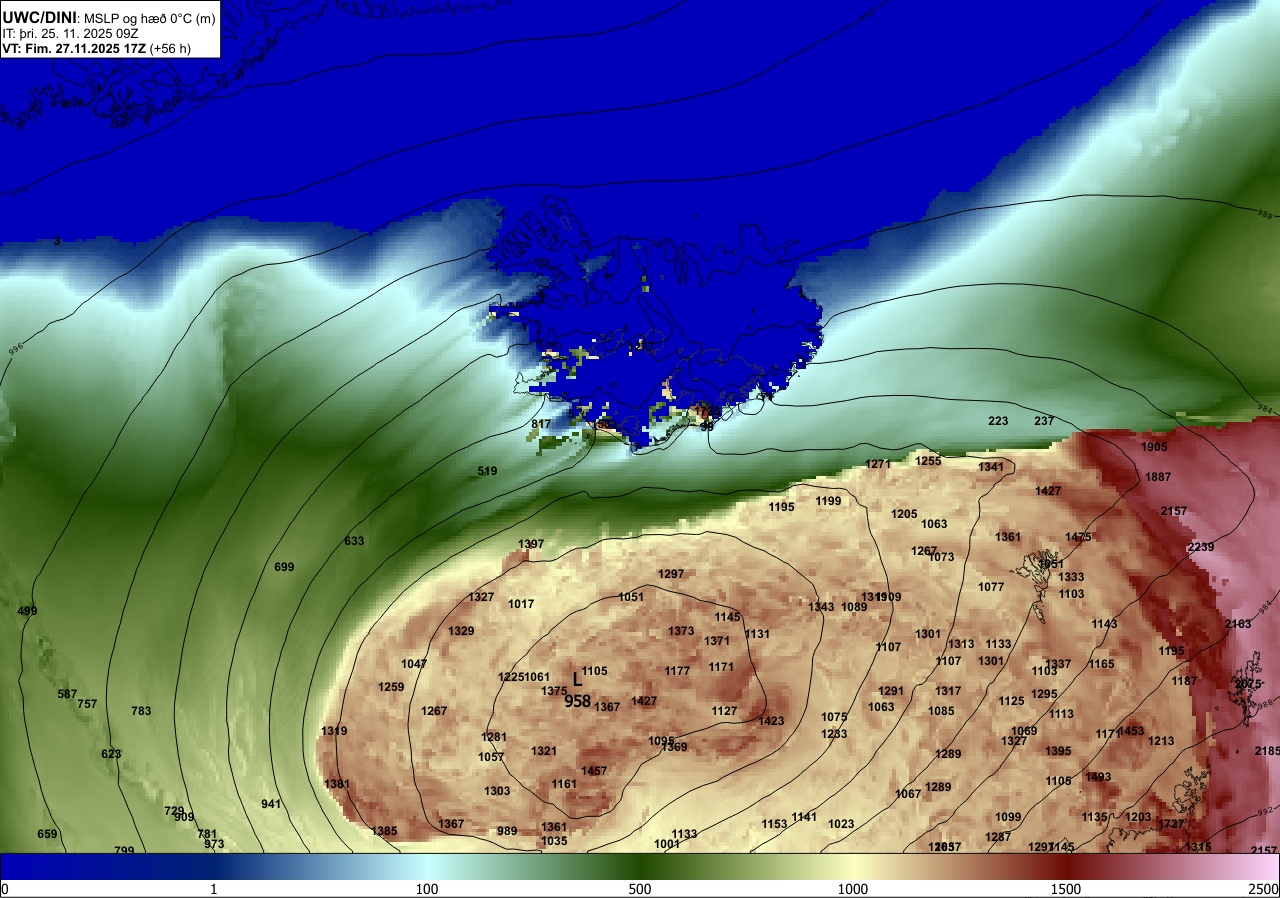Click the 1000 tick on the color bar
Screen dimensions: 1280x898
tap(852, 889)
